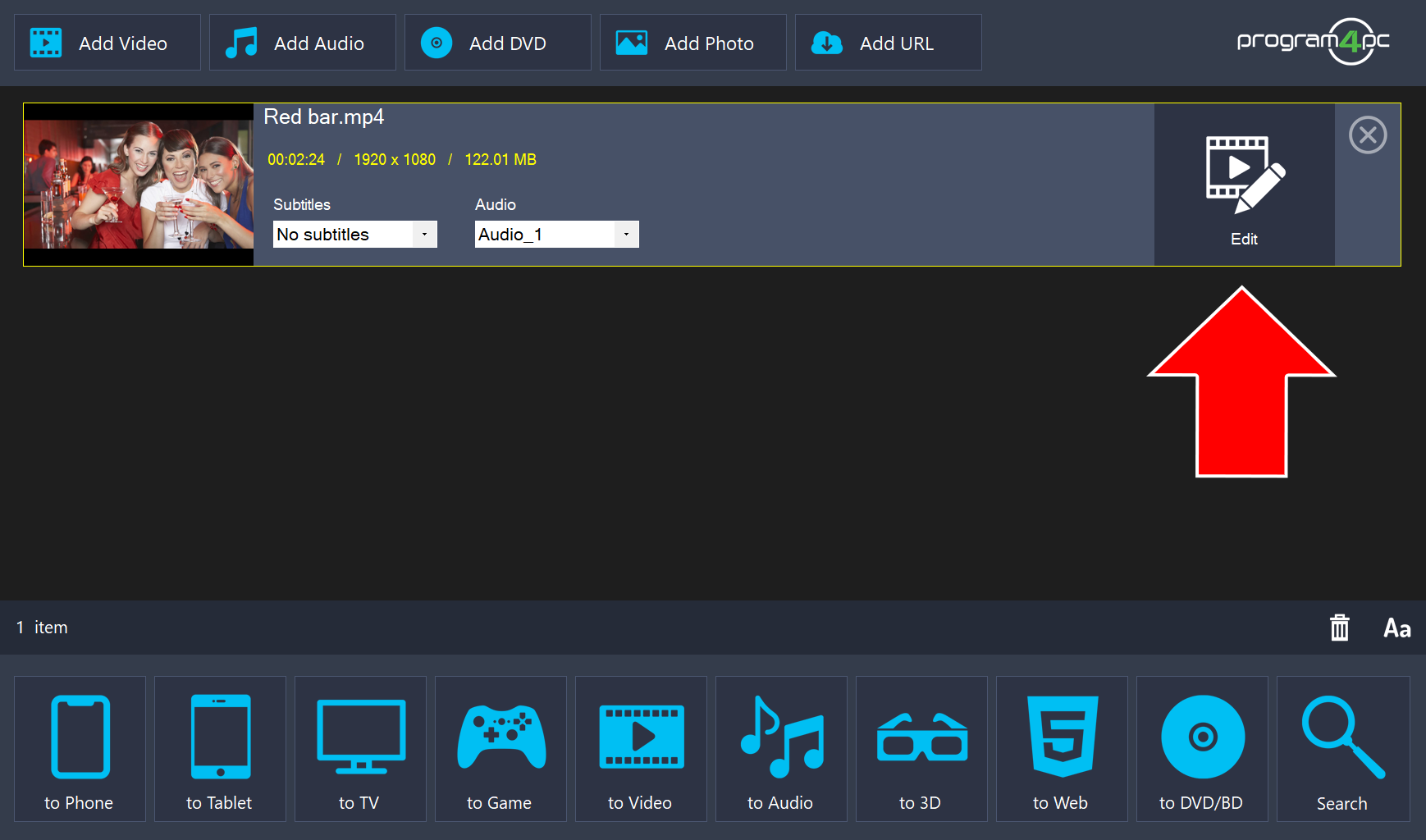Viewport: 1426px width, 840px height.
Task: Open the Add DVD option
Action: pos(498,43)
